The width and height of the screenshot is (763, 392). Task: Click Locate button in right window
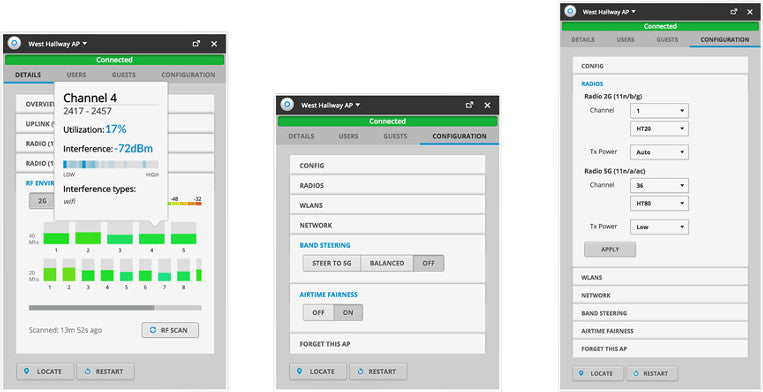point(598,374)
